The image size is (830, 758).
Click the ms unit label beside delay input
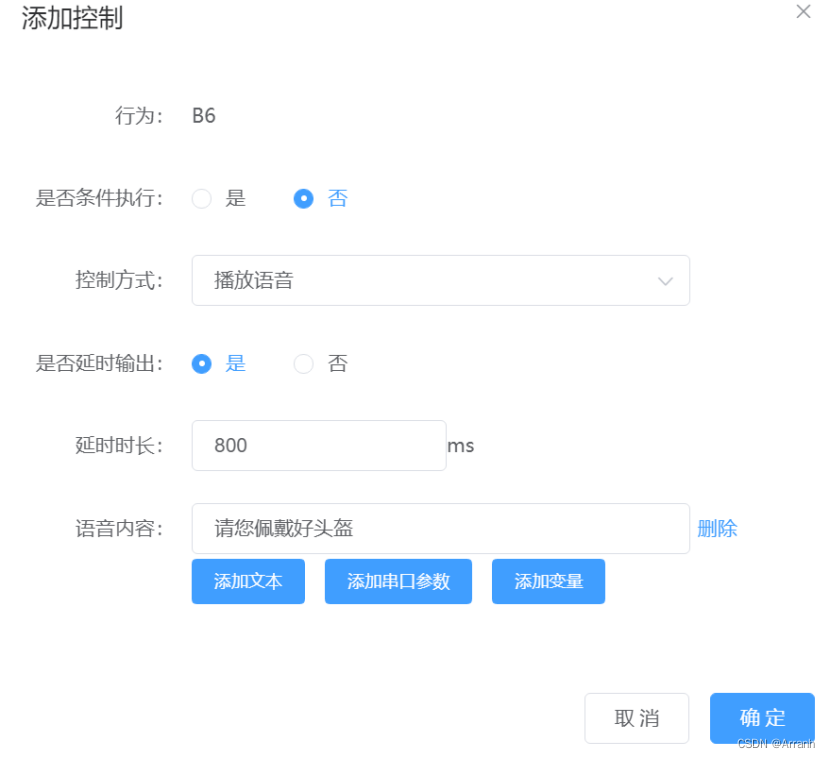(460, 446)
